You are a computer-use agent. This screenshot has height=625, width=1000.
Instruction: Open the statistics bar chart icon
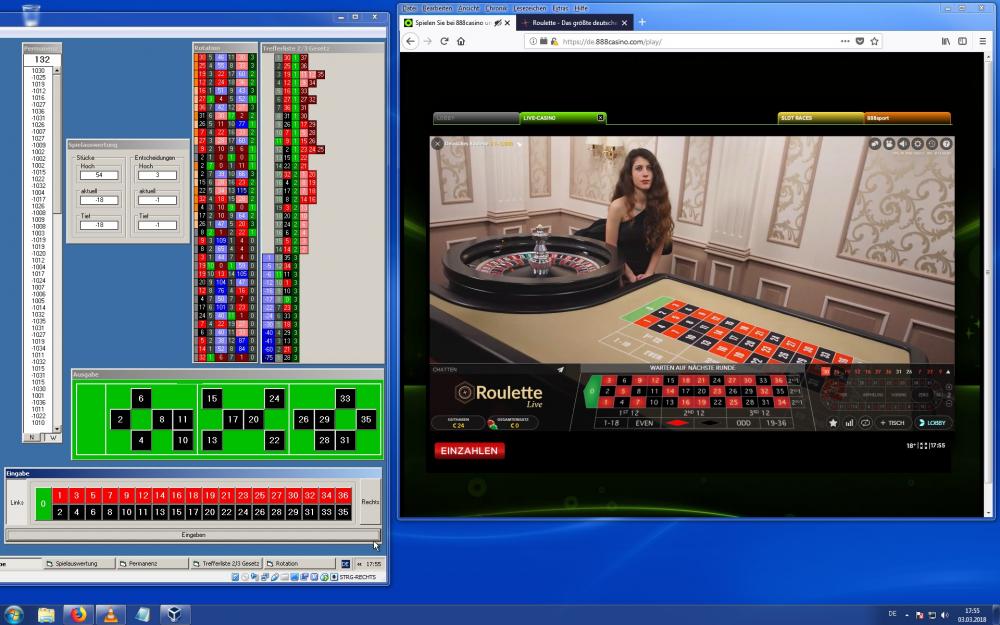tap(849, 423)
